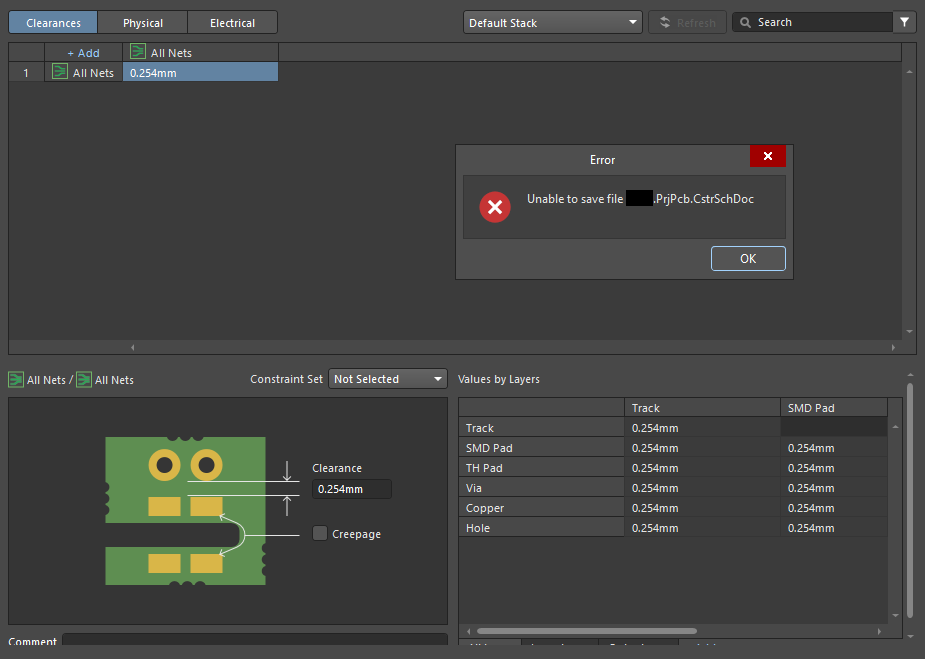925x659 pixels.
Task: Click the Refresh button
Action: coord(687,22)
